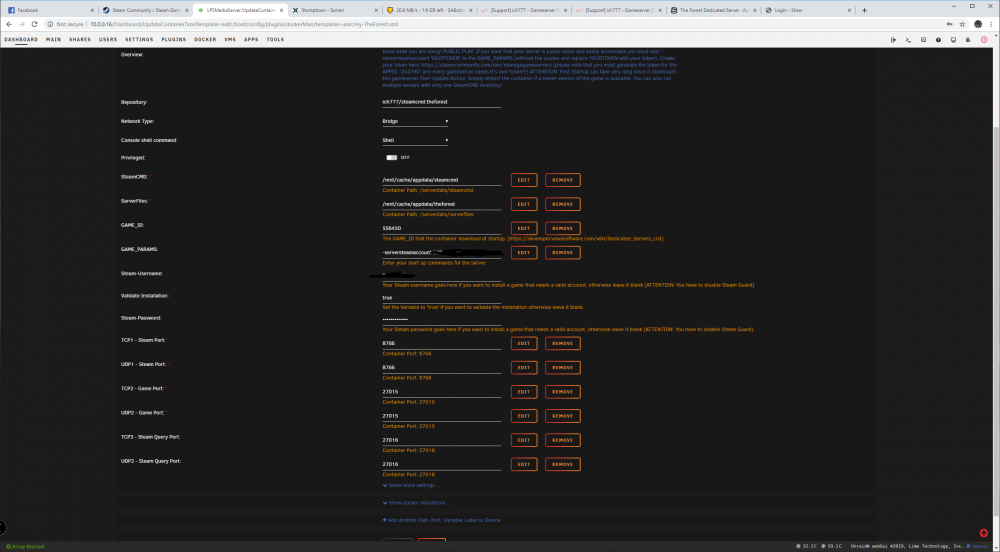Open the Network Type dropdown
This screenshot has width=1000, height=552.
click(x=415, y=121)
